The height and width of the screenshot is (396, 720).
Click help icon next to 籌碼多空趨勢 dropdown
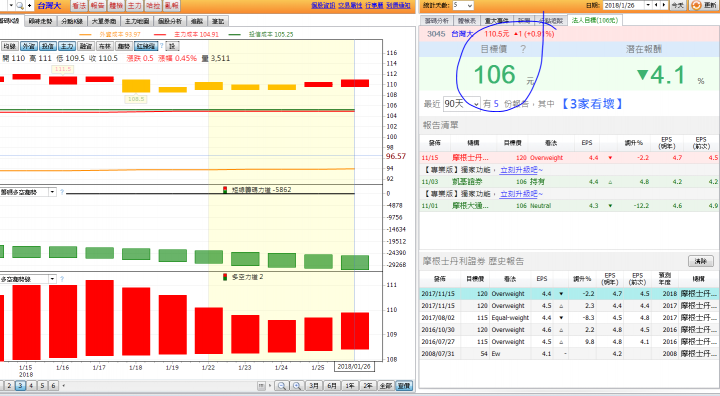(x=62, y=192)
